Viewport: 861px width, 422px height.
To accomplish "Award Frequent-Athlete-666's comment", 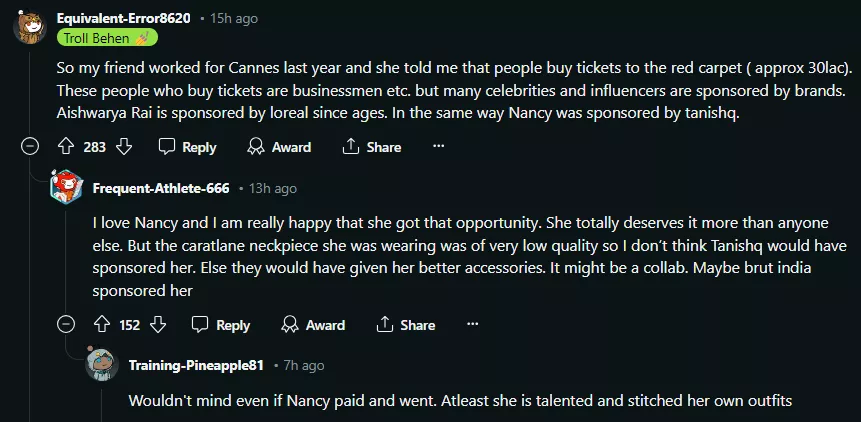I will coord(314,325).
